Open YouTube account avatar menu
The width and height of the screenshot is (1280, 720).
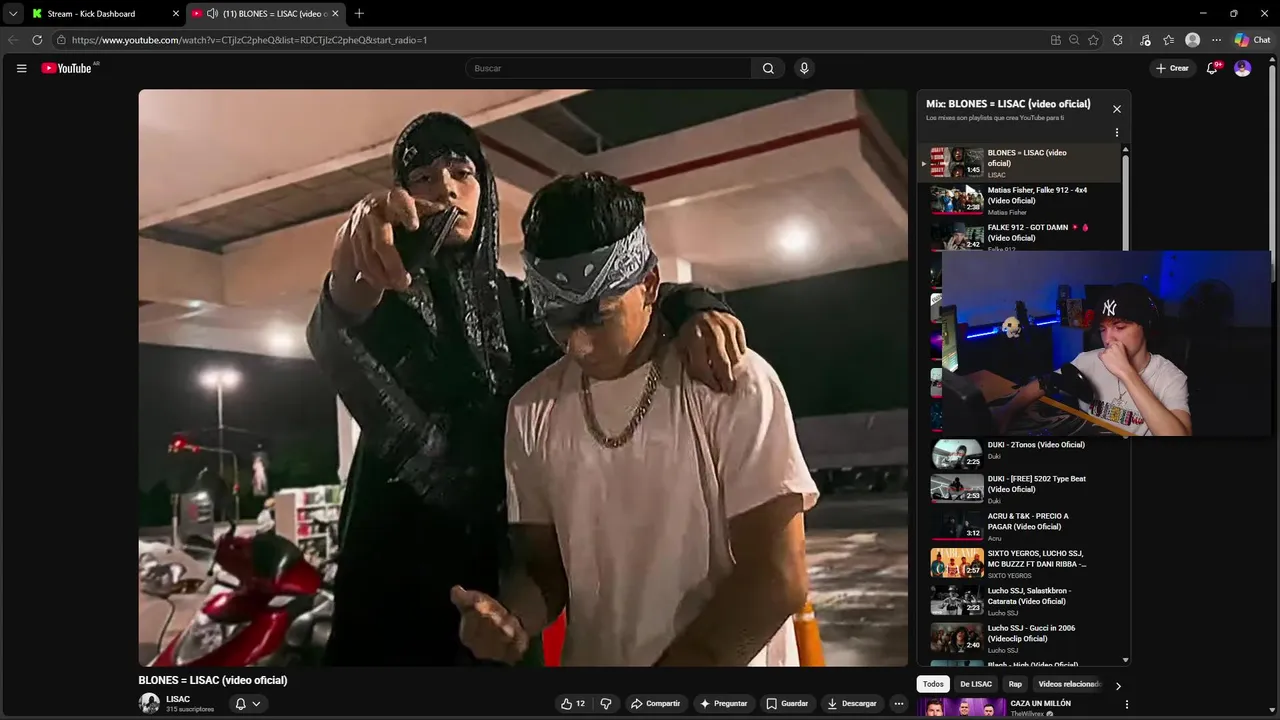pyautogui.click(x=1242, y=68)
